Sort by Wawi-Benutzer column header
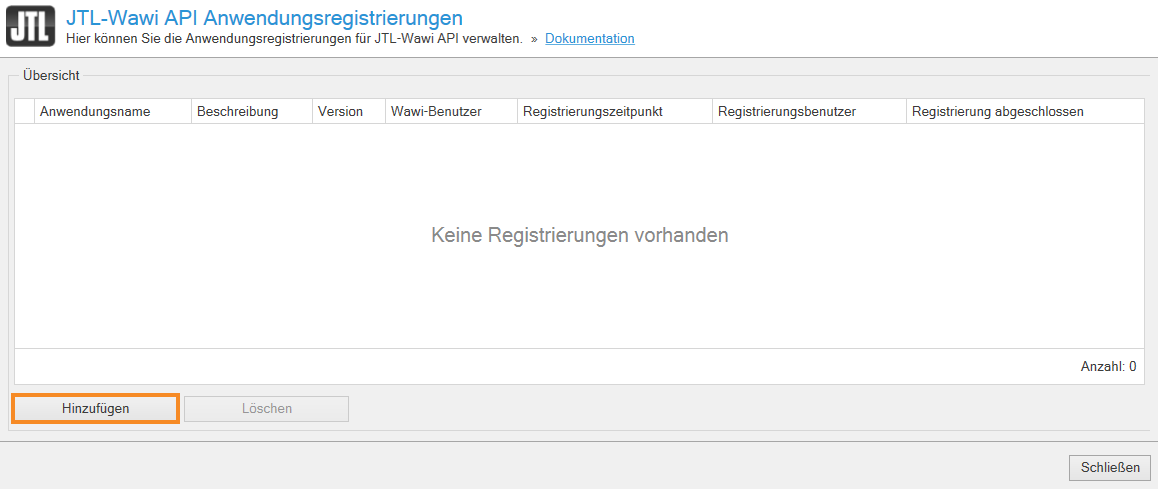 click(451, 112)
